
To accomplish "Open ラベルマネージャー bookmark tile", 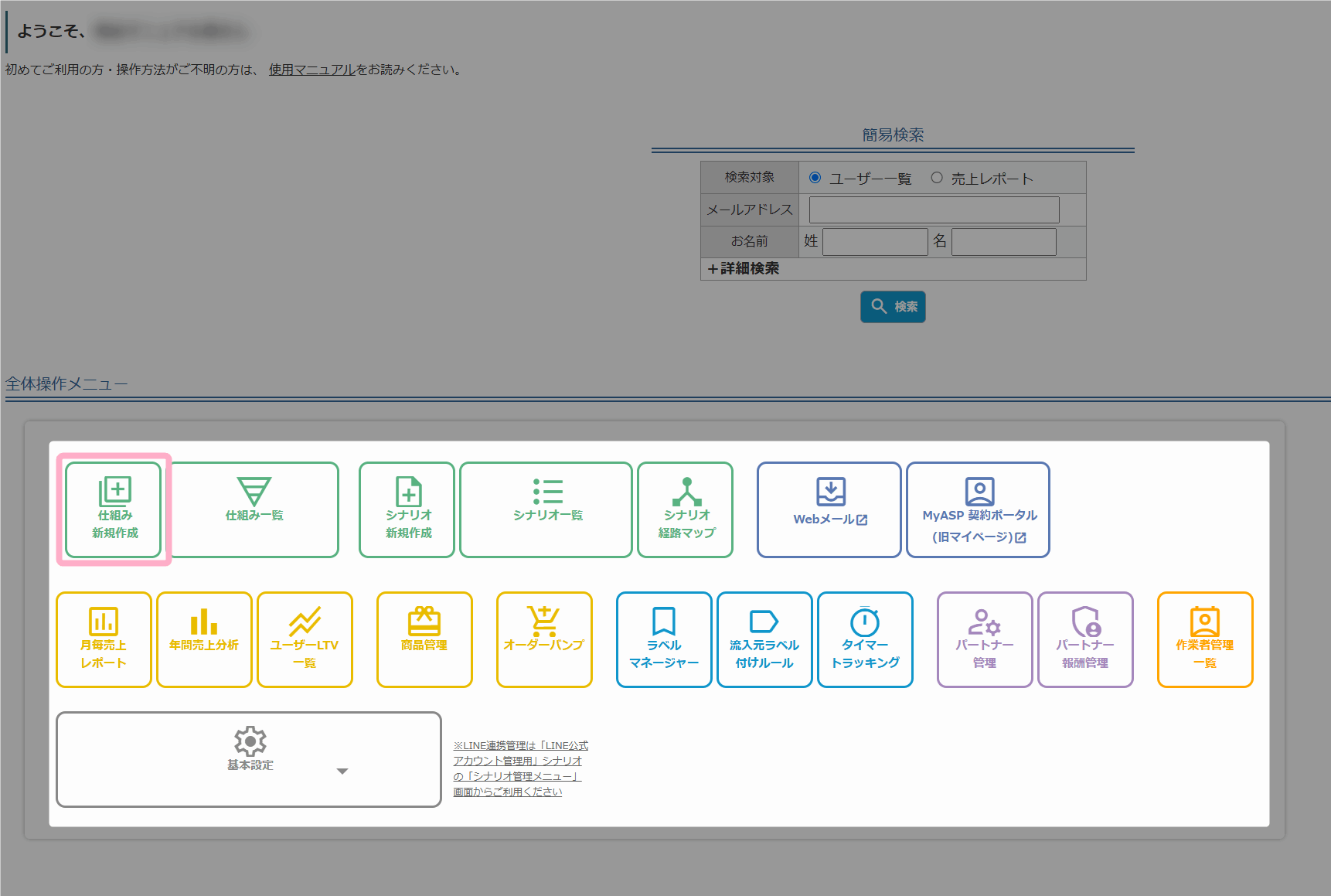I will point(664,639).
